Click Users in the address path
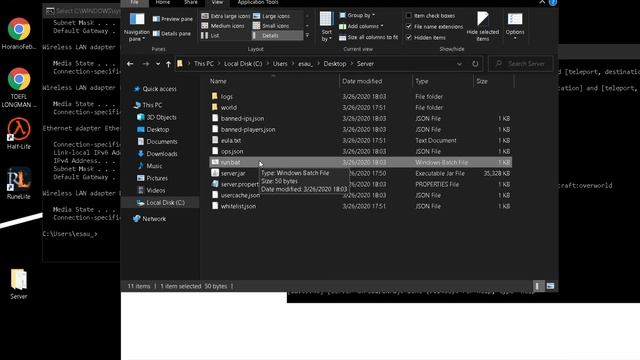 280,64
